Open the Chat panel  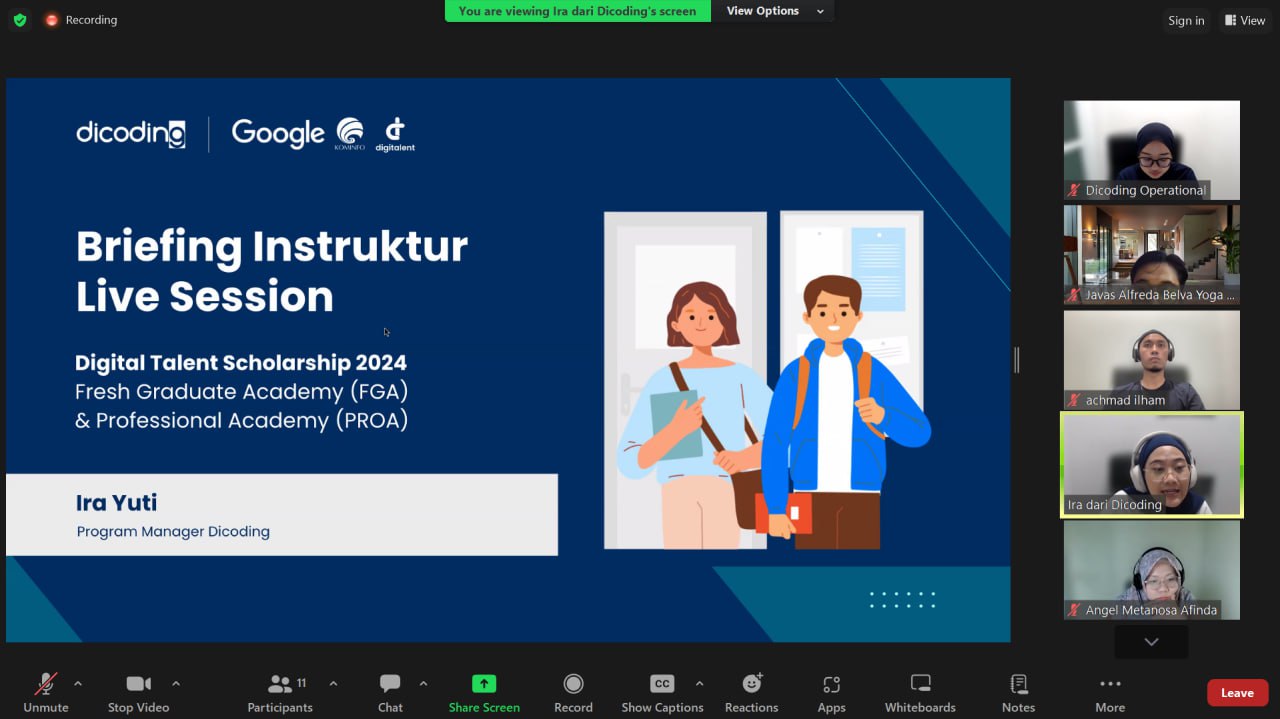390,693
